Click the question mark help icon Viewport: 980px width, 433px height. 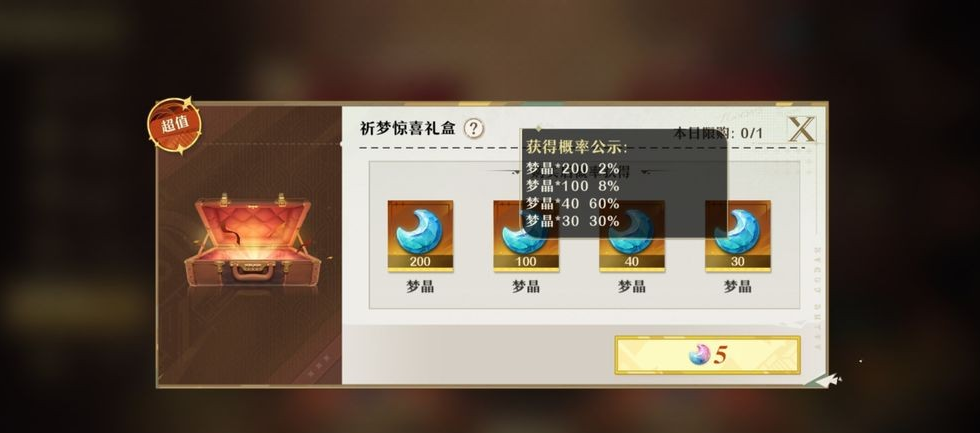[474, 129]
